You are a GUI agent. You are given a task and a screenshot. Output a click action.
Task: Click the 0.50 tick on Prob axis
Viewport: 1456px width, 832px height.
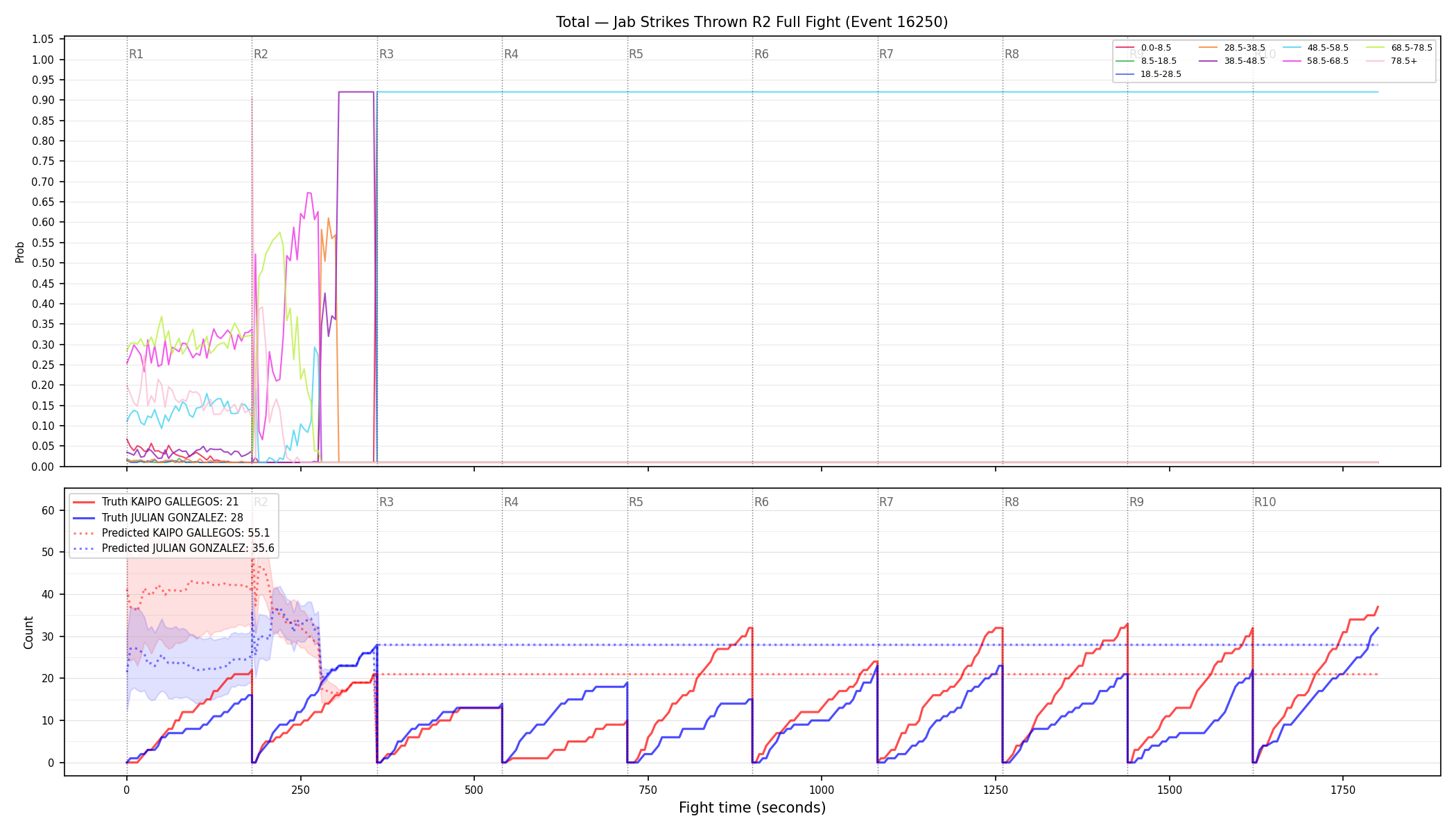click(x=43, y=263)
